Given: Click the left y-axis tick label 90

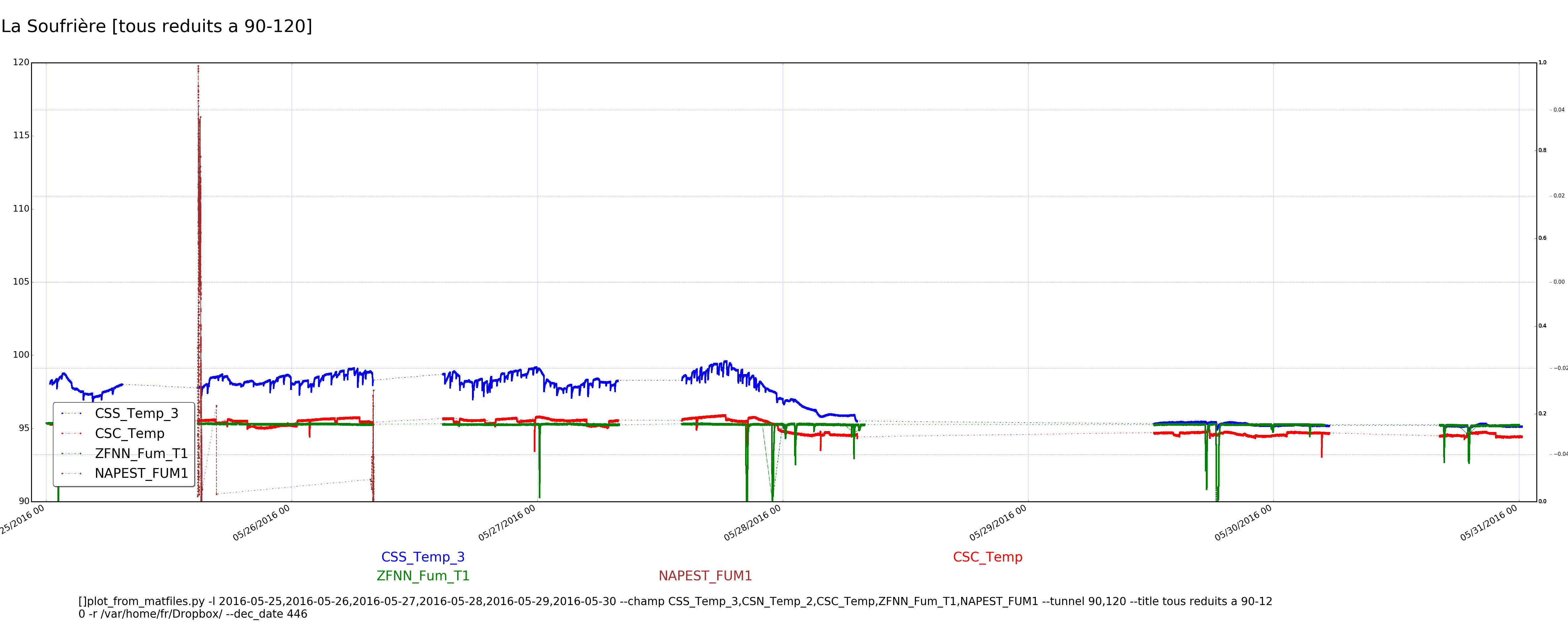Looking at the screenshot, I should pos(23,501).
